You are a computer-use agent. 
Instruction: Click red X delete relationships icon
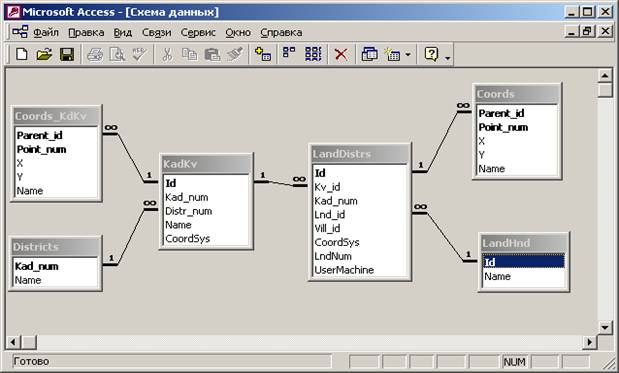coord(341,54)
